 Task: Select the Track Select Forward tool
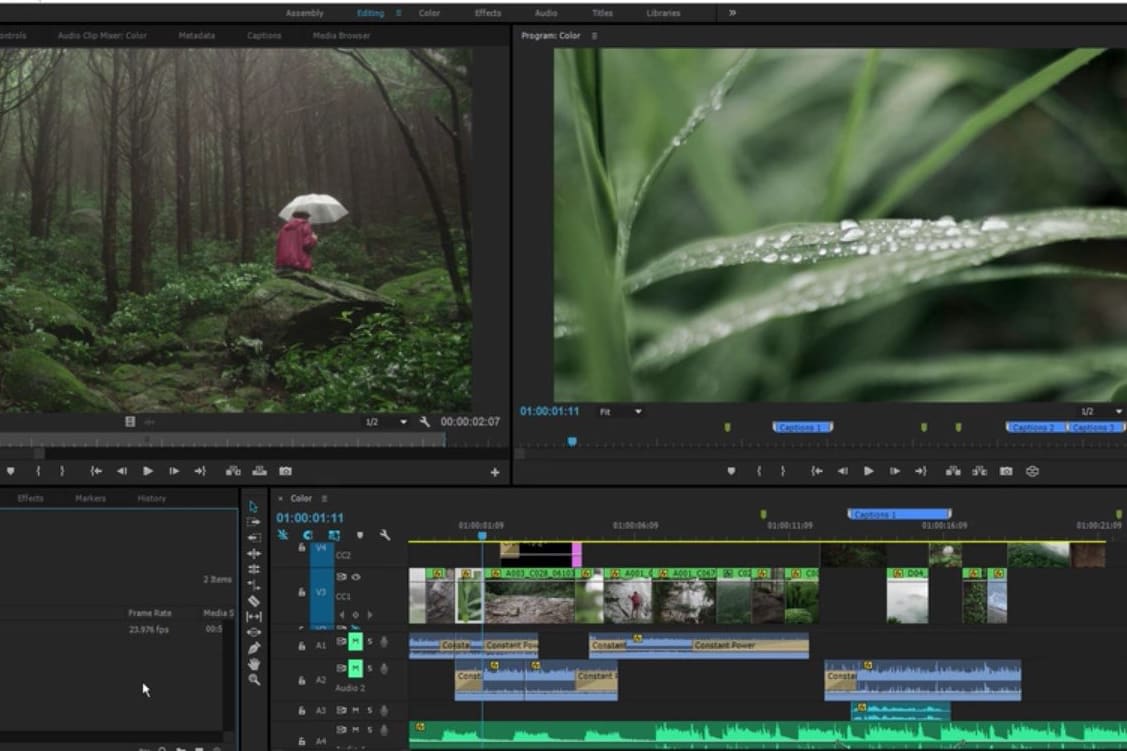coord(254,522)
